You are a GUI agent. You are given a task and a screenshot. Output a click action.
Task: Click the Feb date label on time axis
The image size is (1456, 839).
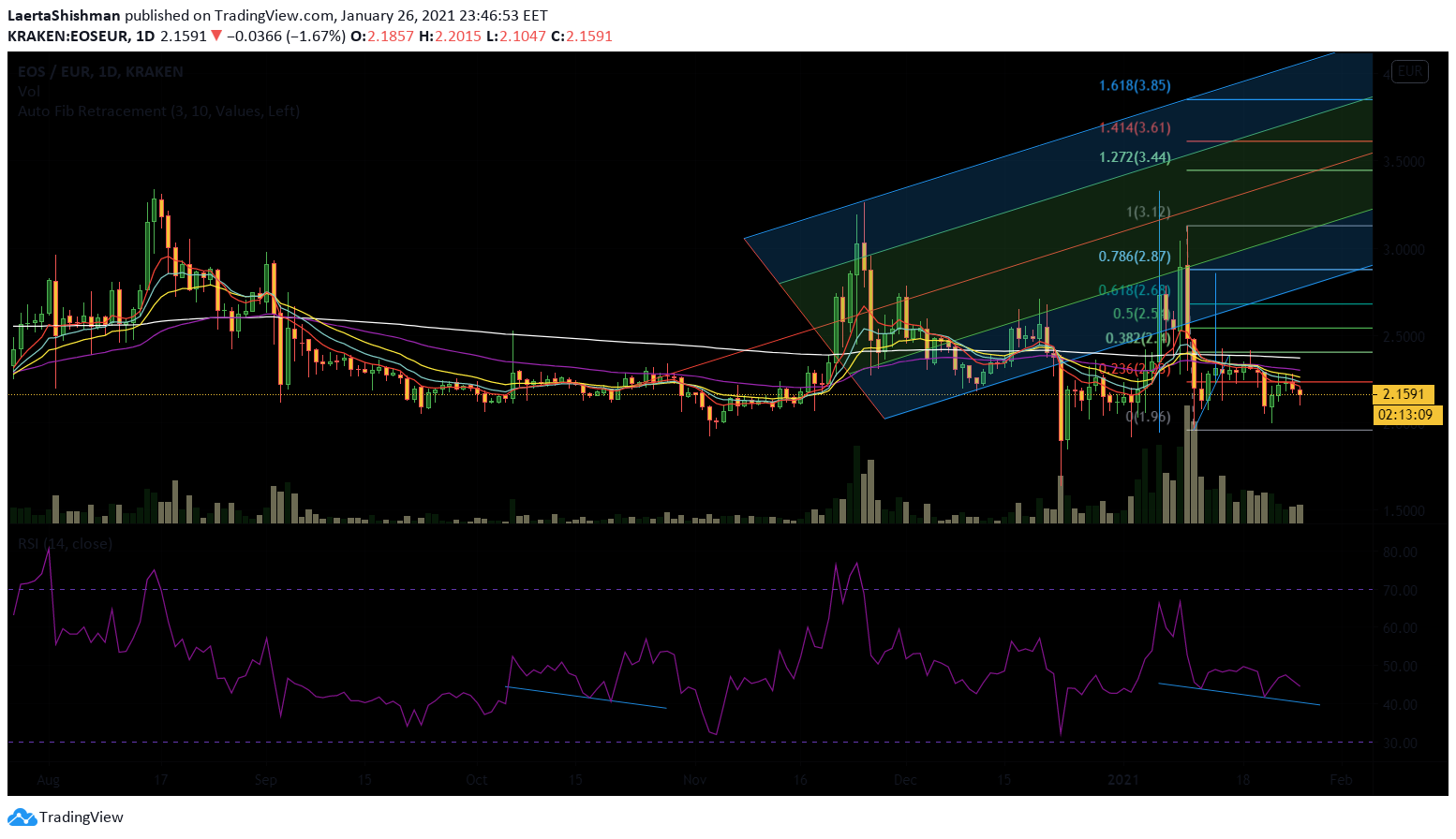[x=1341, y=780]
